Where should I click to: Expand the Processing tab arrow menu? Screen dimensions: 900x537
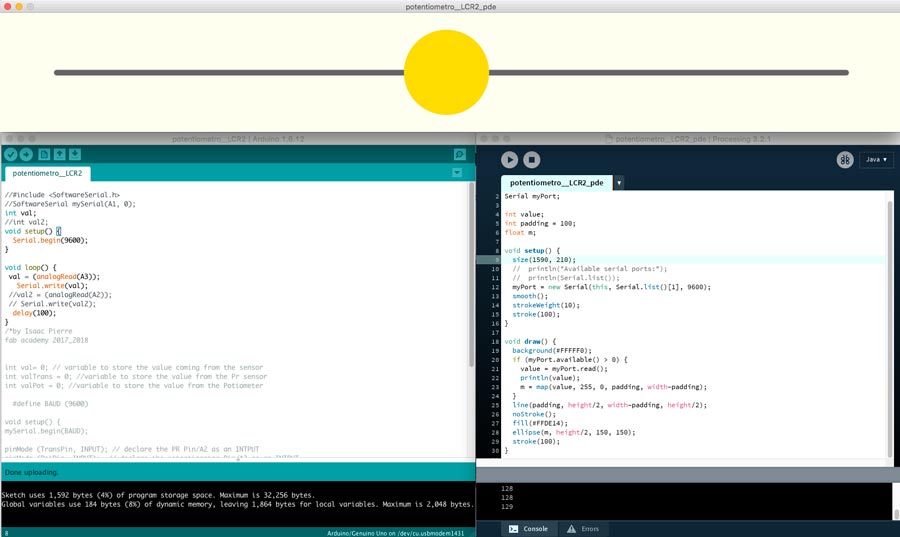pos(619,183)
